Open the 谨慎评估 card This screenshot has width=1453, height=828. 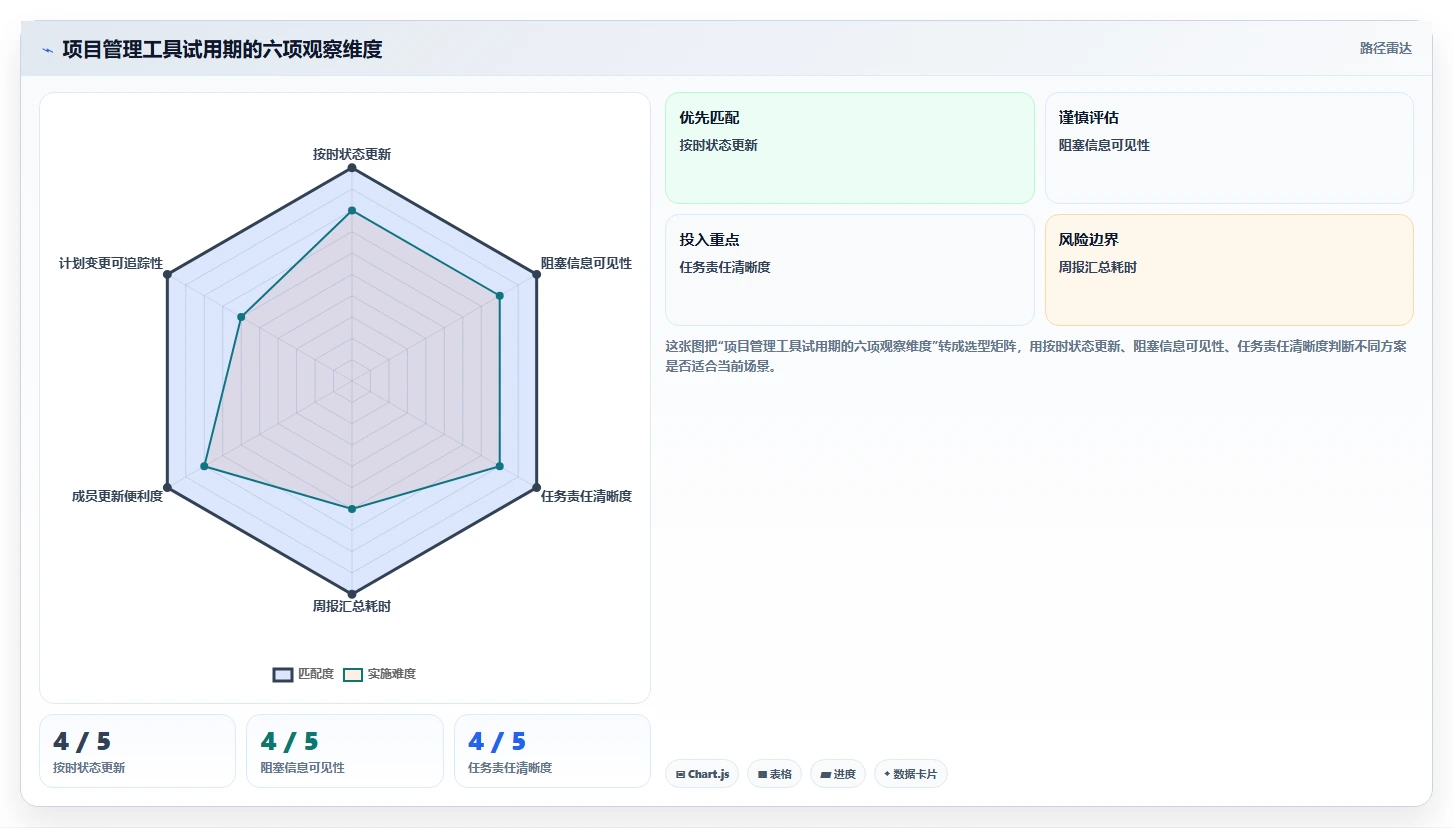1229,148
